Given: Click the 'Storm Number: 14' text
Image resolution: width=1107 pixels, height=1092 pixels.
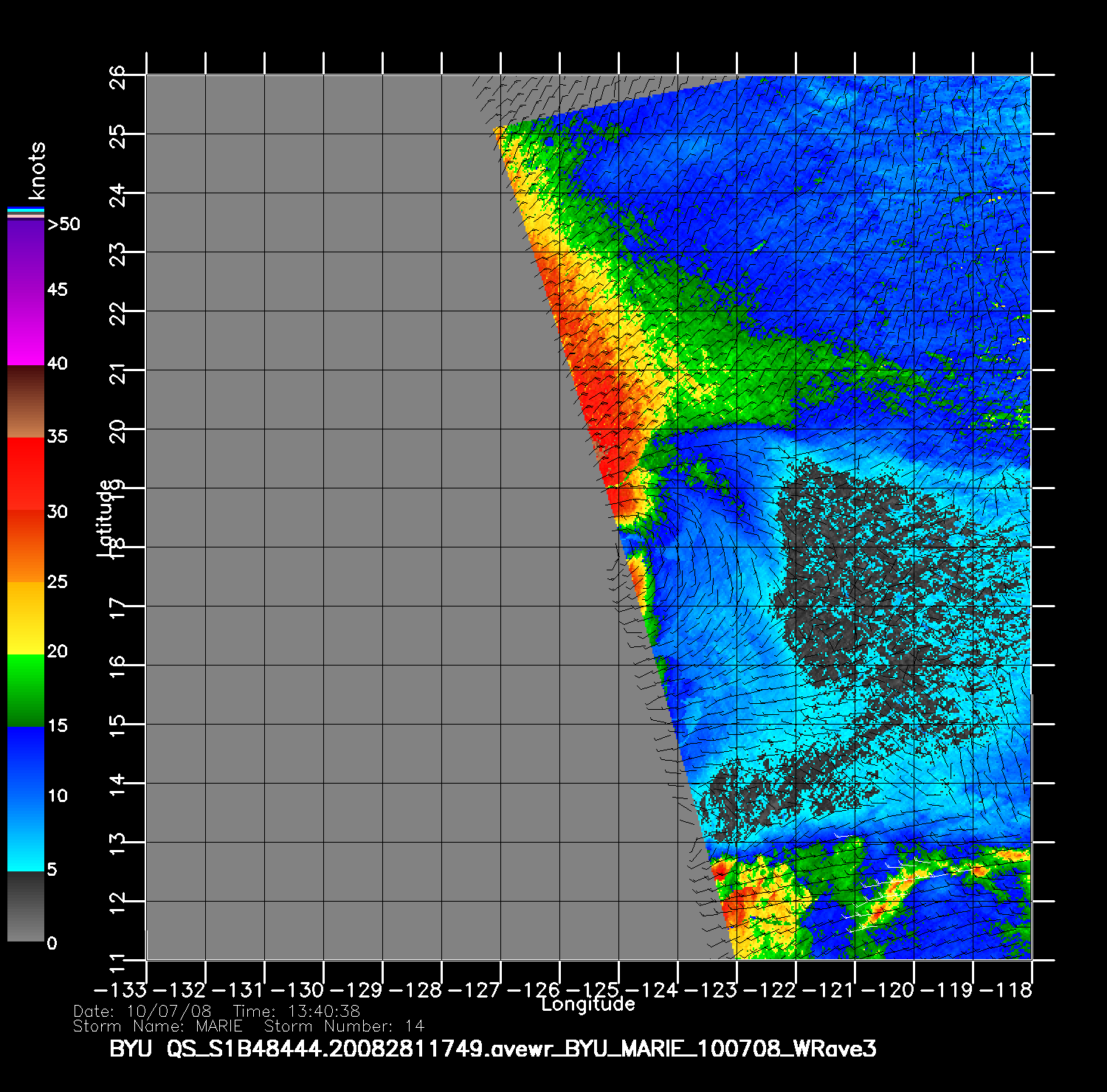Looking at the screenshot, I should tap(344, 1026).
